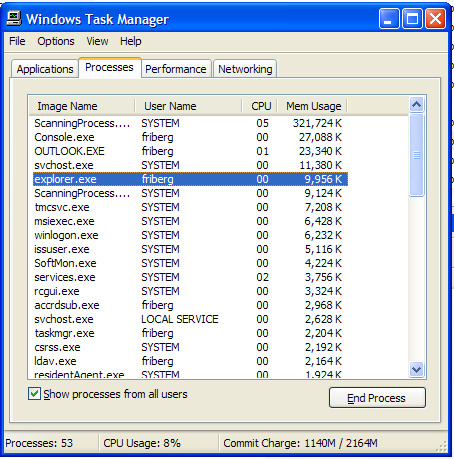
Task: Click the CPU Usage: 8% status entry
Action: [x=142, y=443]
